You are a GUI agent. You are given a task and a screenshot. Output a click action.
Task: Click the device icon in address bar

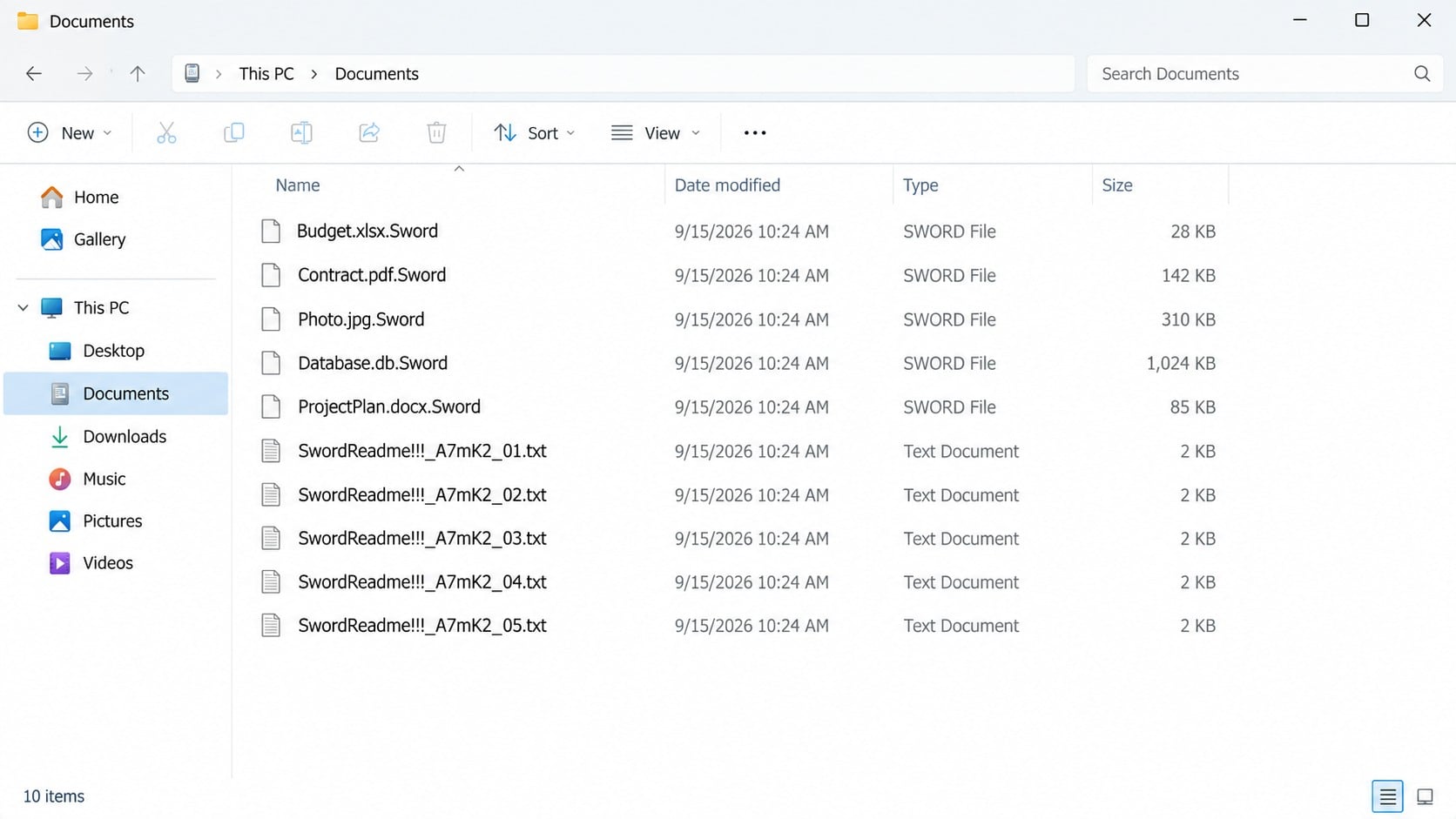192,74
